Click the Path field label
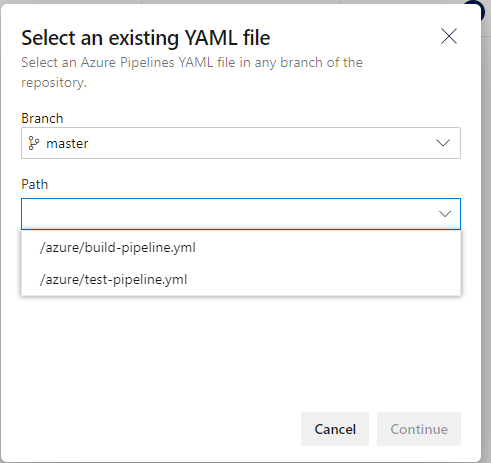Screen dimensions: 491x463 coord(35,184)
